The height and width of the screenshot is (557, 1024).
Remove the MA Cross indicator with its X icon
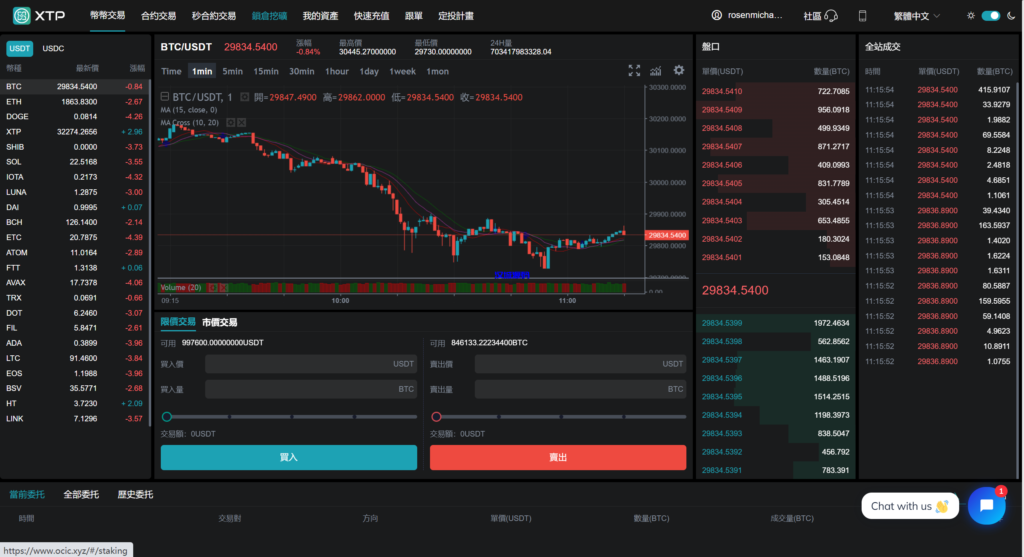point(241,122)
